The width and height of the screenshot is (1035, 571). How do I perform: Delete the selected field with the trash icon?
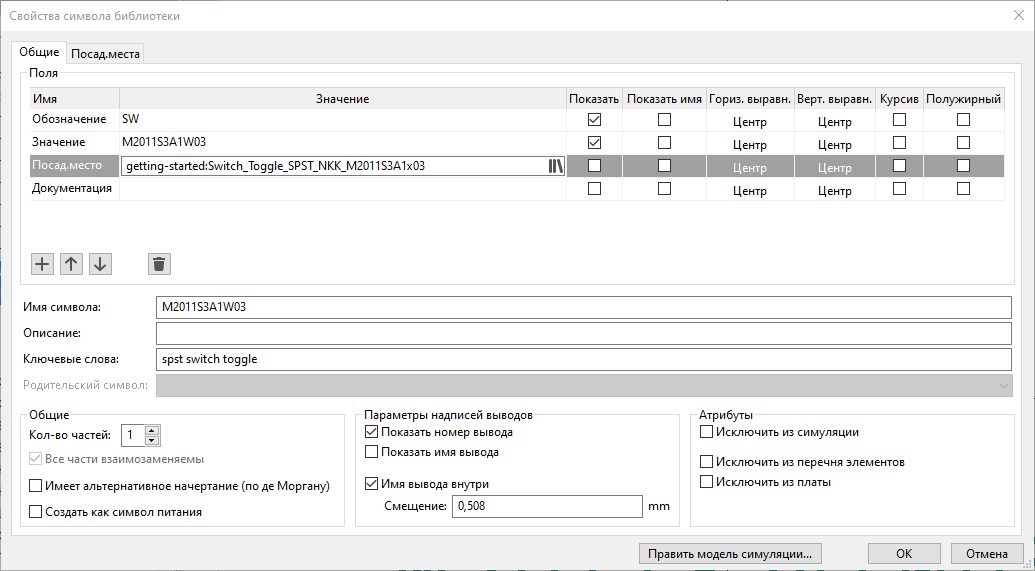159,264
